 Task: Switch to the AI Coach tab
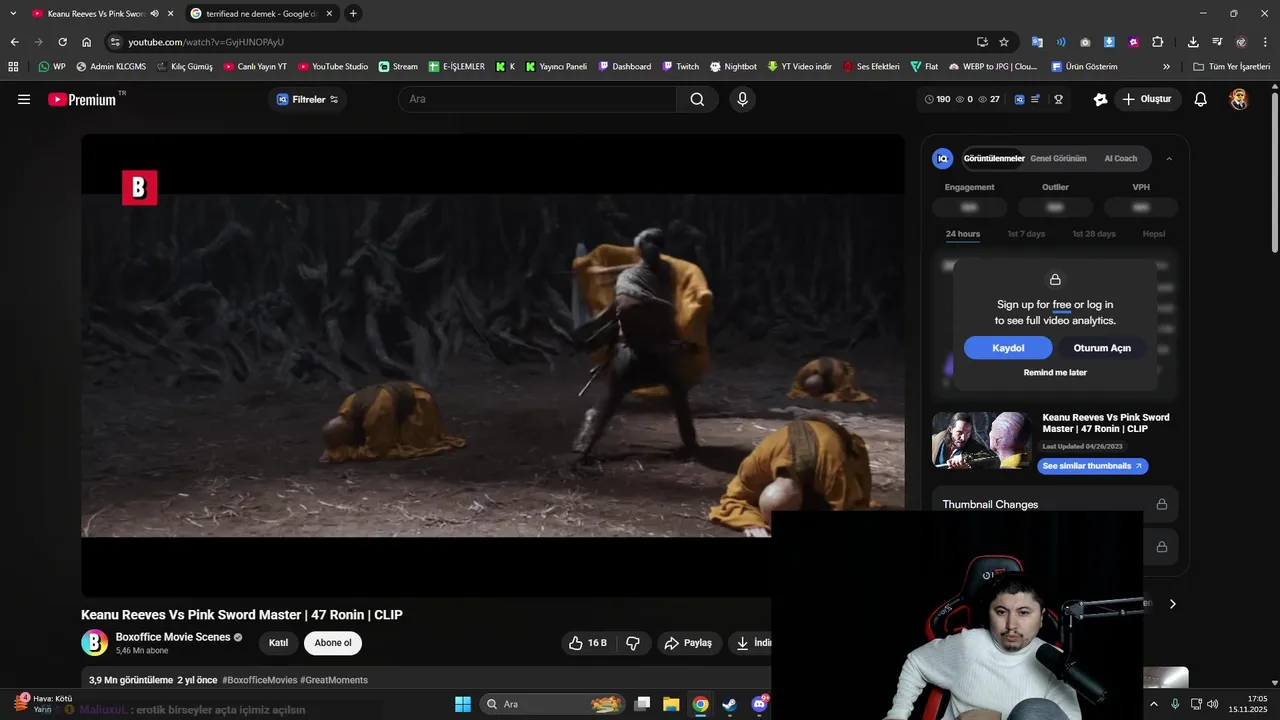[x=1120, y=158]
